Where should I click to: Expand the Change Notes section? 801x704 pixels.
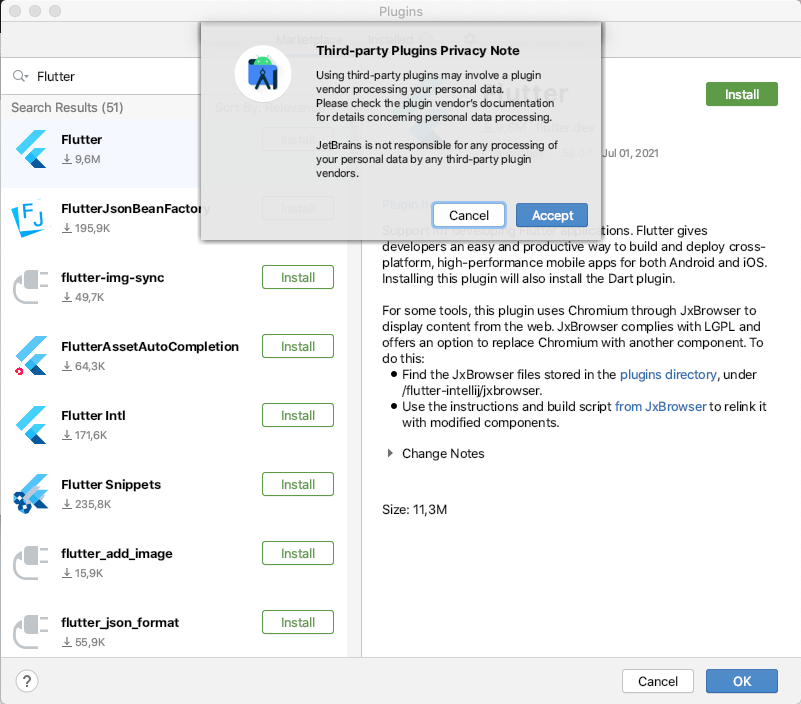click(391, 454)
